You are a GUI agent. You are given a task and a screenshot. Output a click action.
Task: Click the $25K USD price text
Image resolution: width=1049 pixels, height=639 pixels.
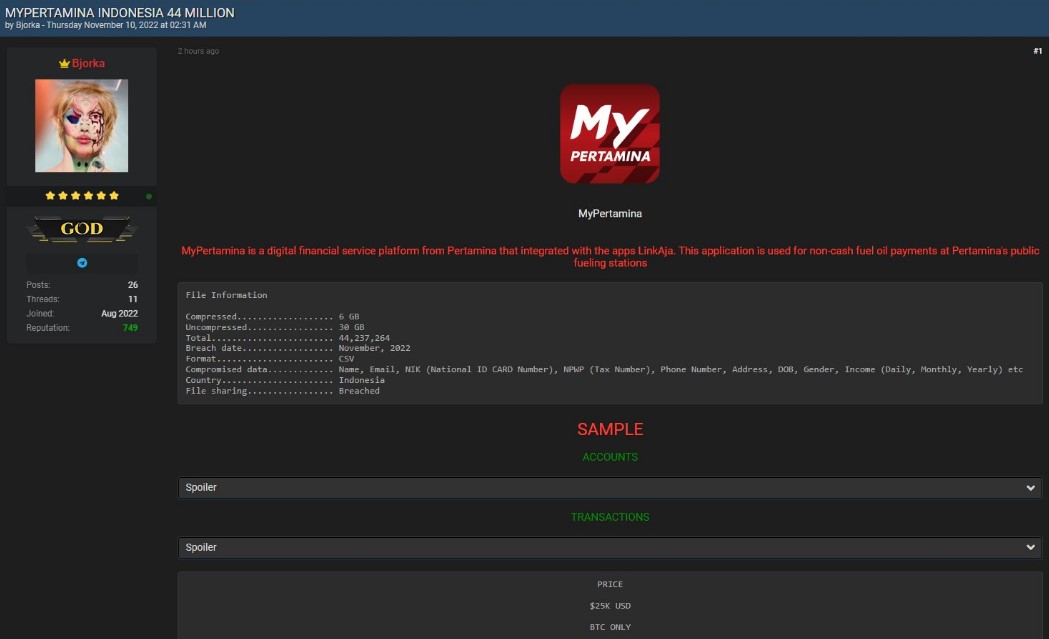pos(610,606)
